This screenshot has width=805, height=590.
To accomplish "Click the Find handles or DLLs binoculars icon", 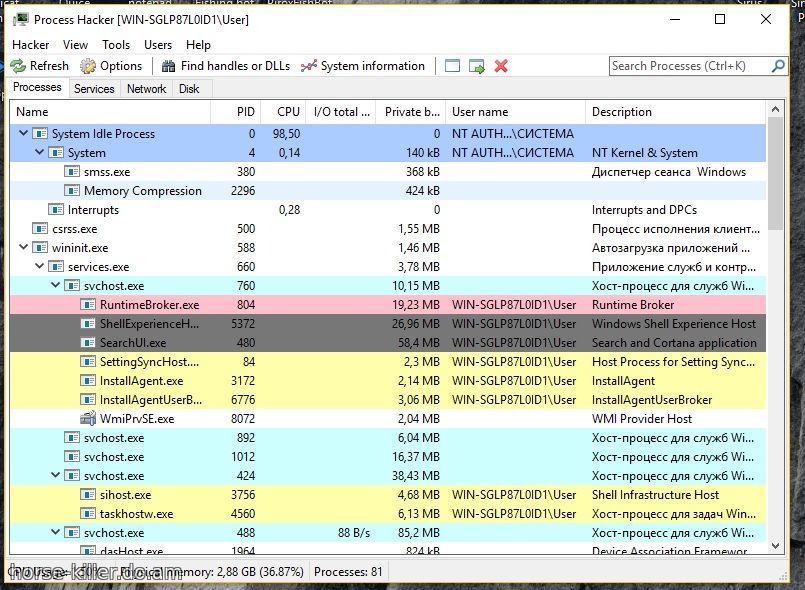I will 168,66.
